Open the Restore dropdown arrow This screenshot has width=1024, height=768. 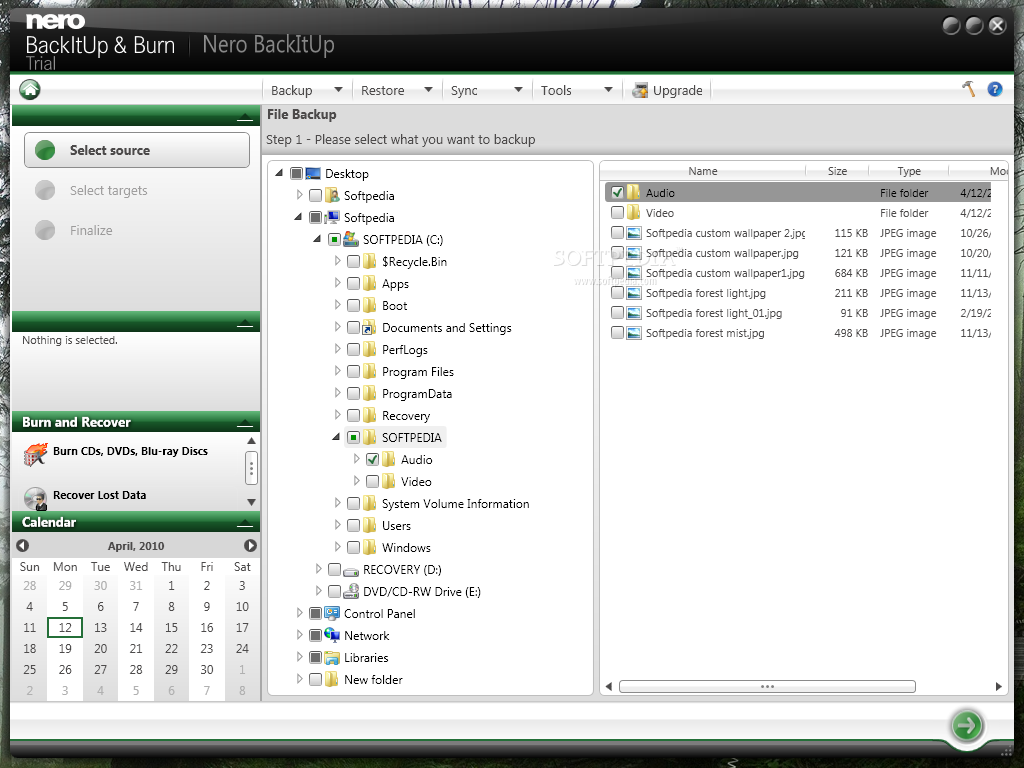[428, 89]
